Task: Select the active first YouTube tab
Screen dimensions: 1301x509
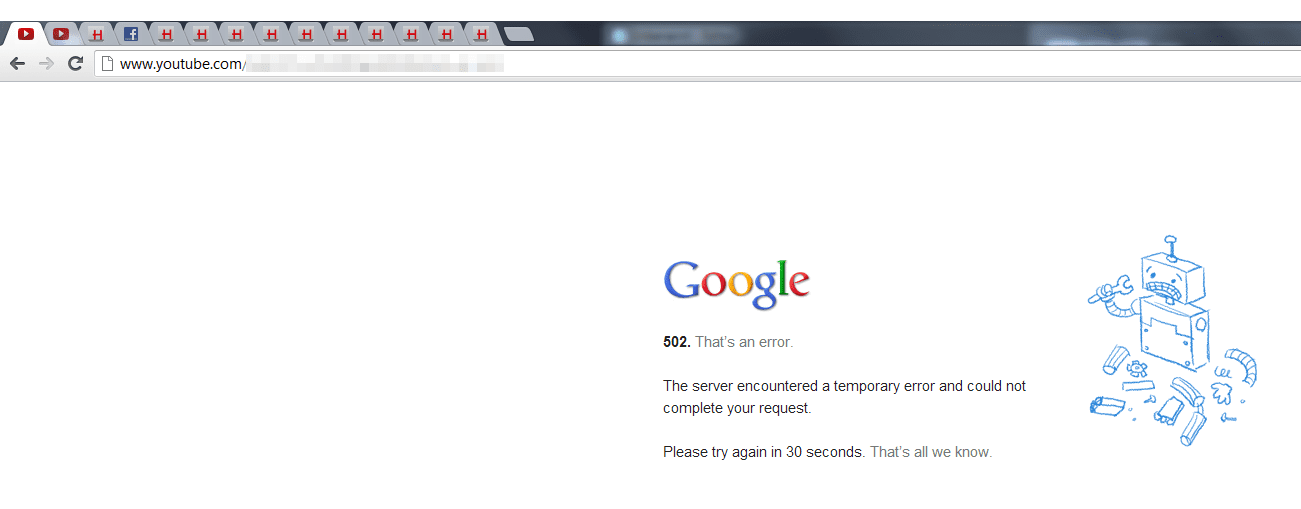Action: [26, 34]
